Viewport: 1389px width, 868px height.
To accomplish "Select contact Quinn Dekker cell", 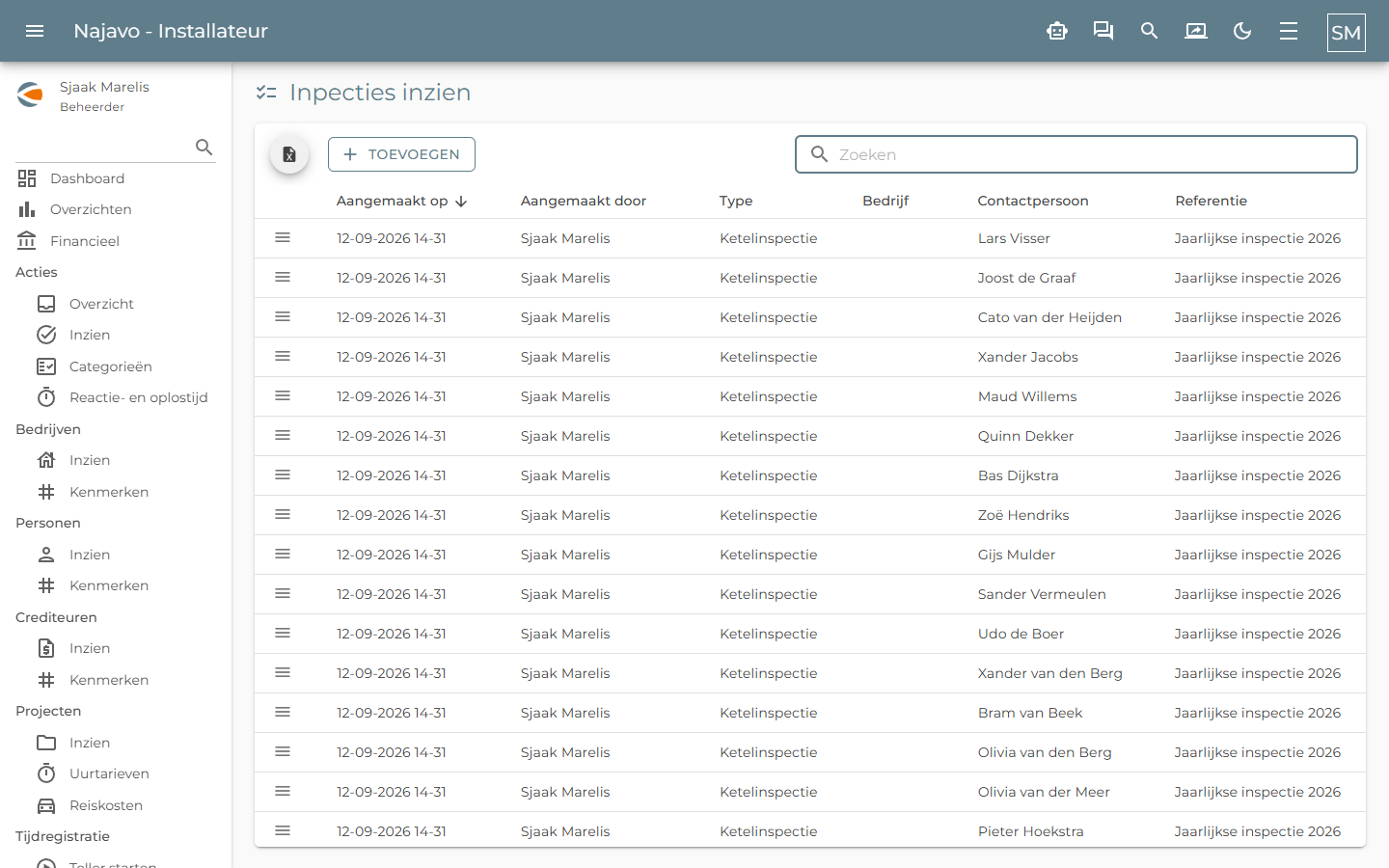I will [1025, 436].
